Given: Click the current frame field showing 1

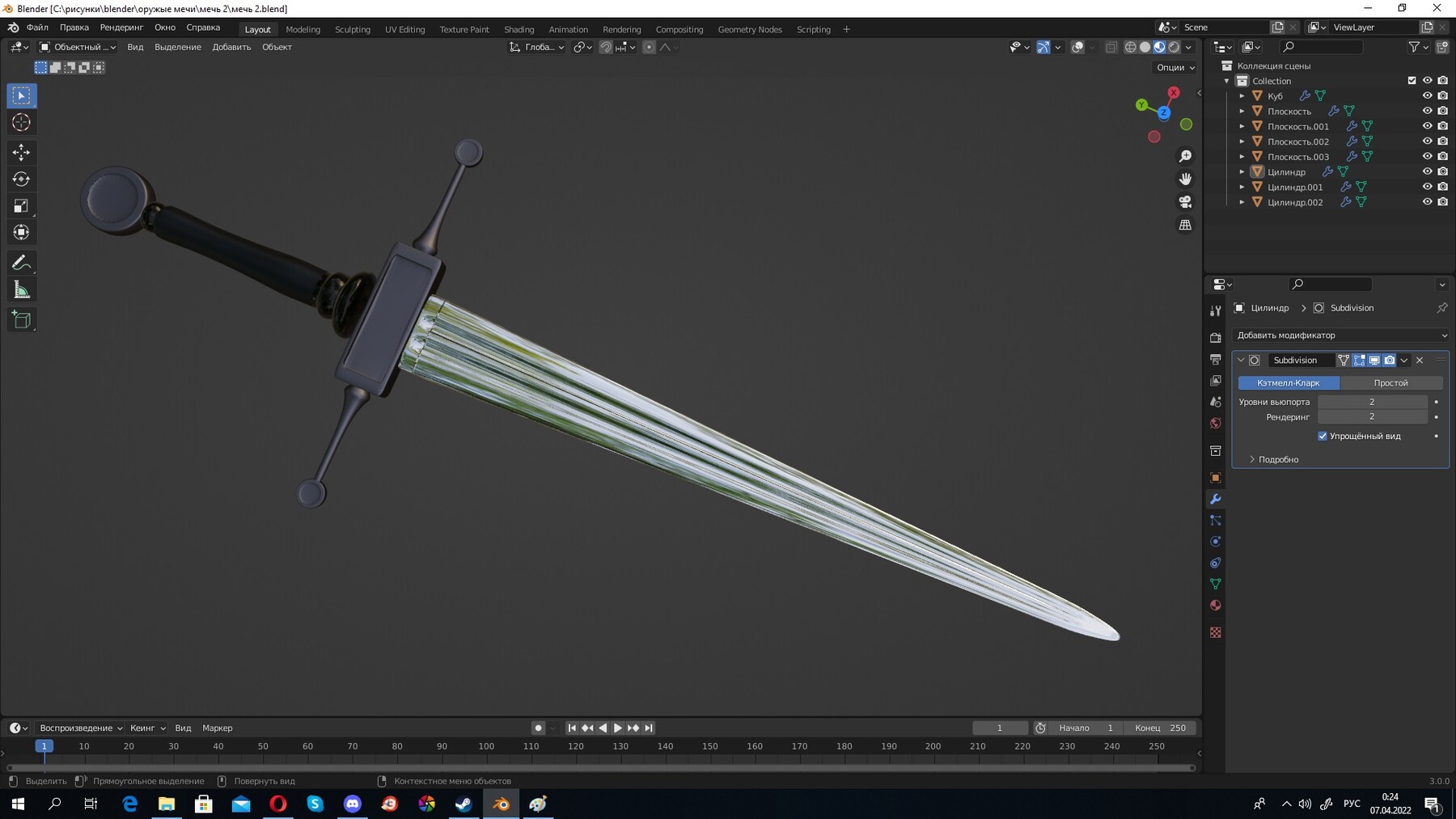Looking at the screenshot, I should (1000, 728).
